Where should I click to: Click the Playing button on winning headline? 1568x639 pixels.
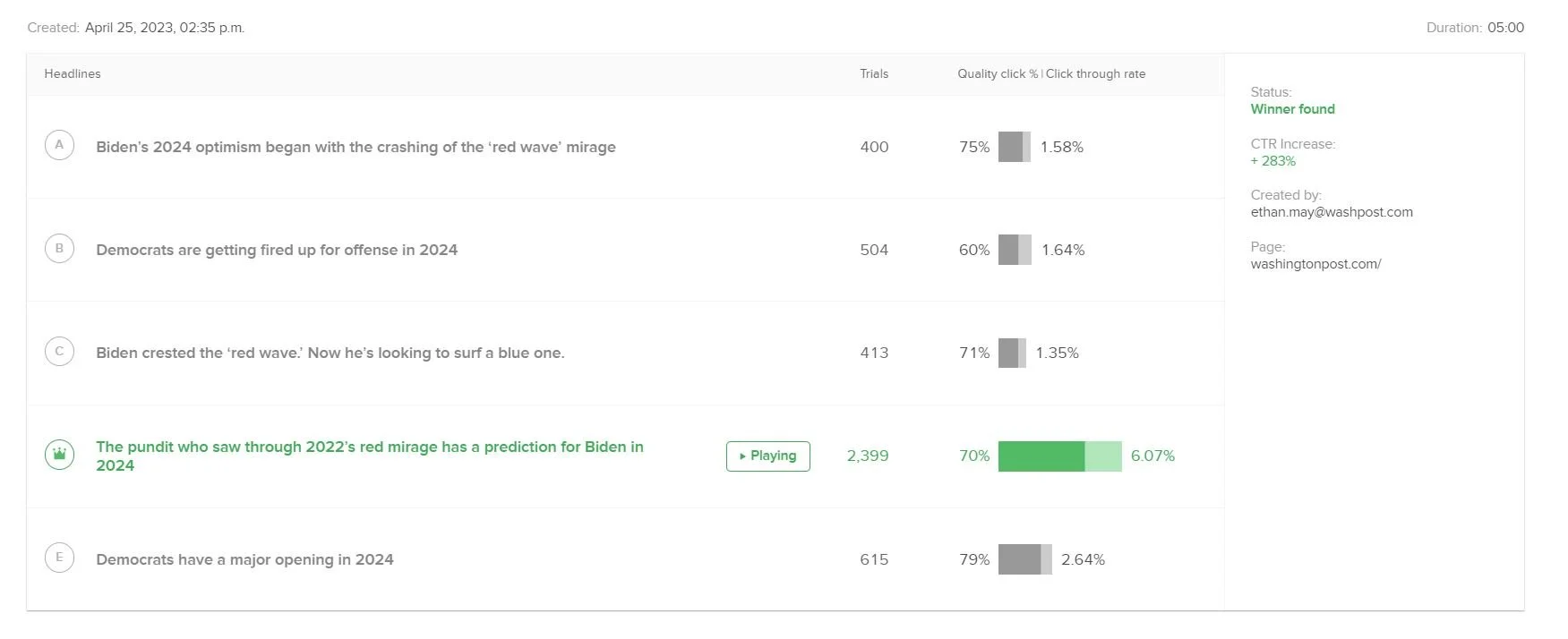(x=767, y=456)
